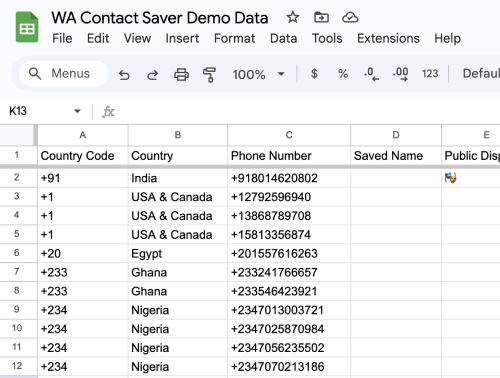Click the undo arrow in toolbar
500x378 pixels.
point(124,75)
